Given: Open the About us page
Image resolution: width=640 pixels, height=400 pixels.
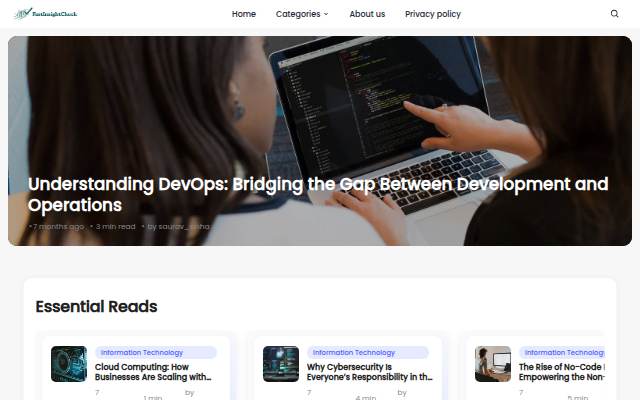Looking at the screenshot, I should tap(367, 14).
